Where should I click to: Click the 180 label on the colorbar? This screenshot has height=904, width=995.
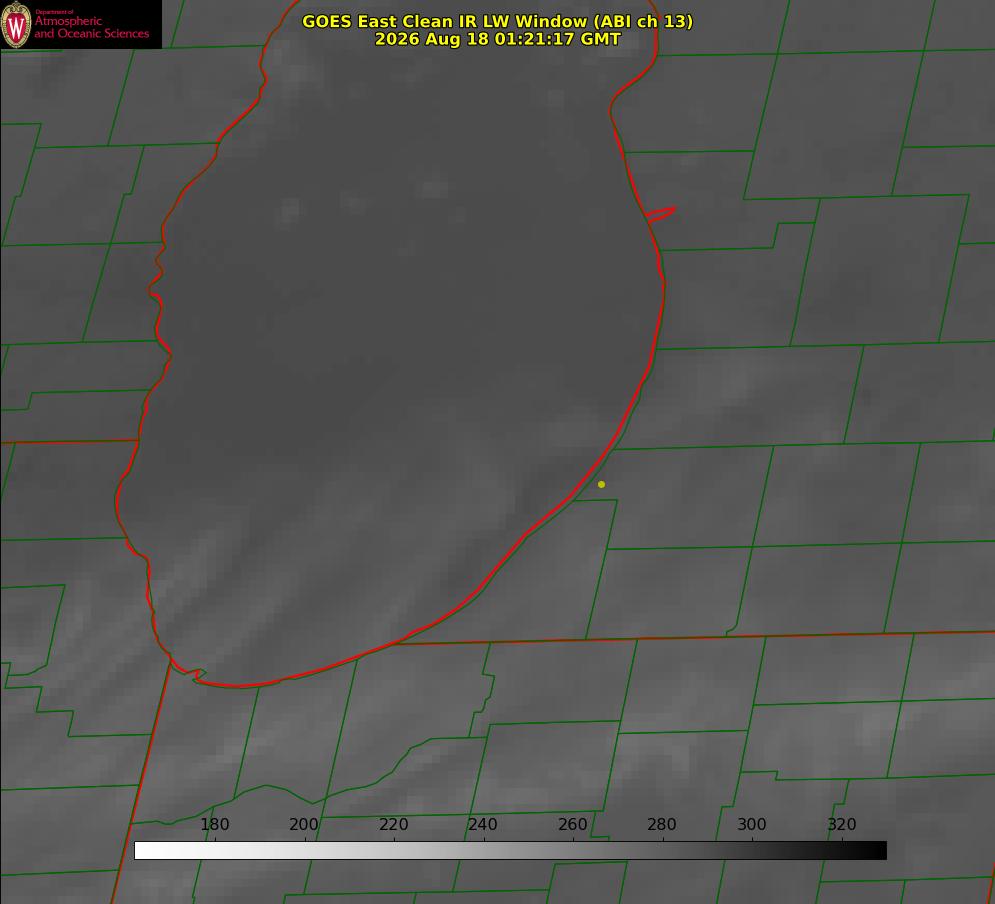coord(214,824)
